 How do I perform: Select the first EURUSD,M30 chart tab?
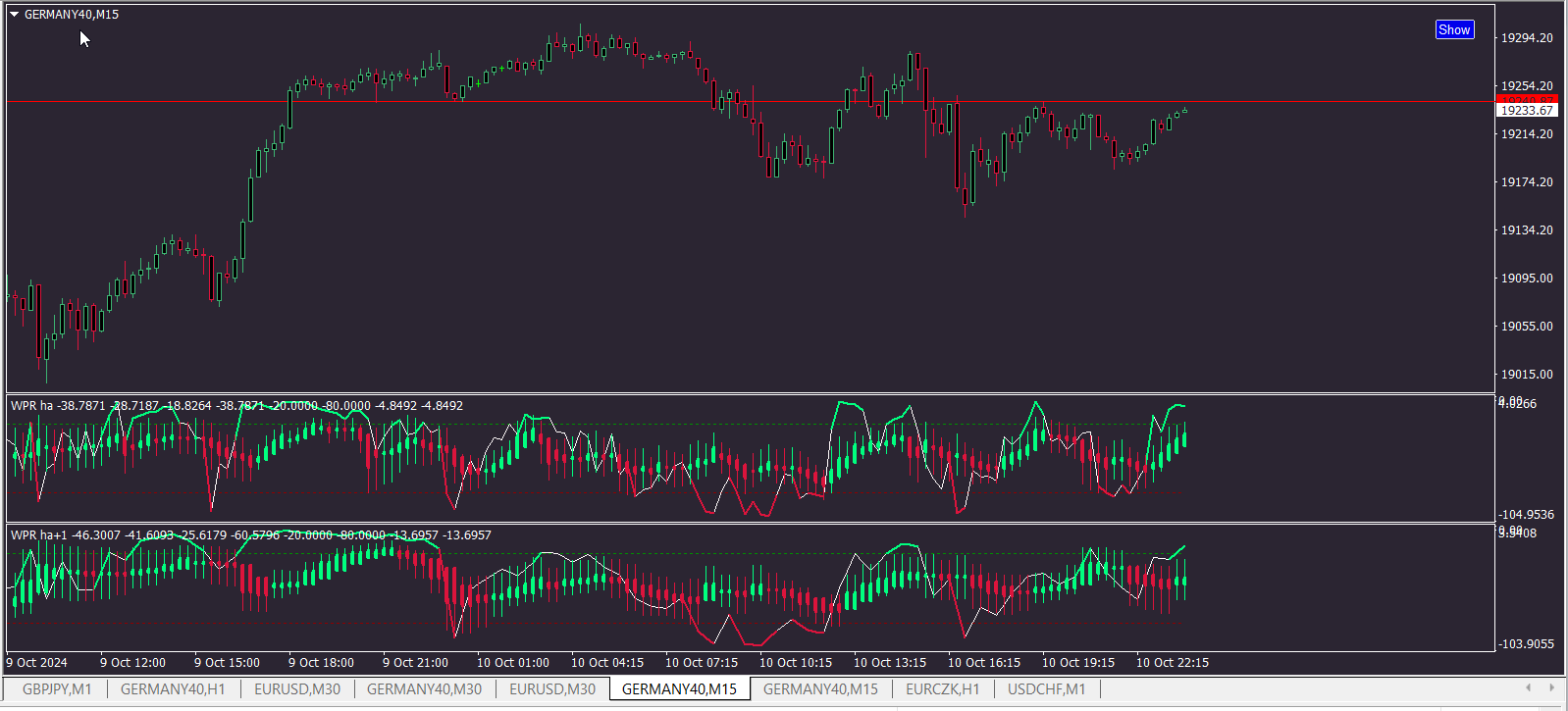pyautogui.click(x=297, y=688)
